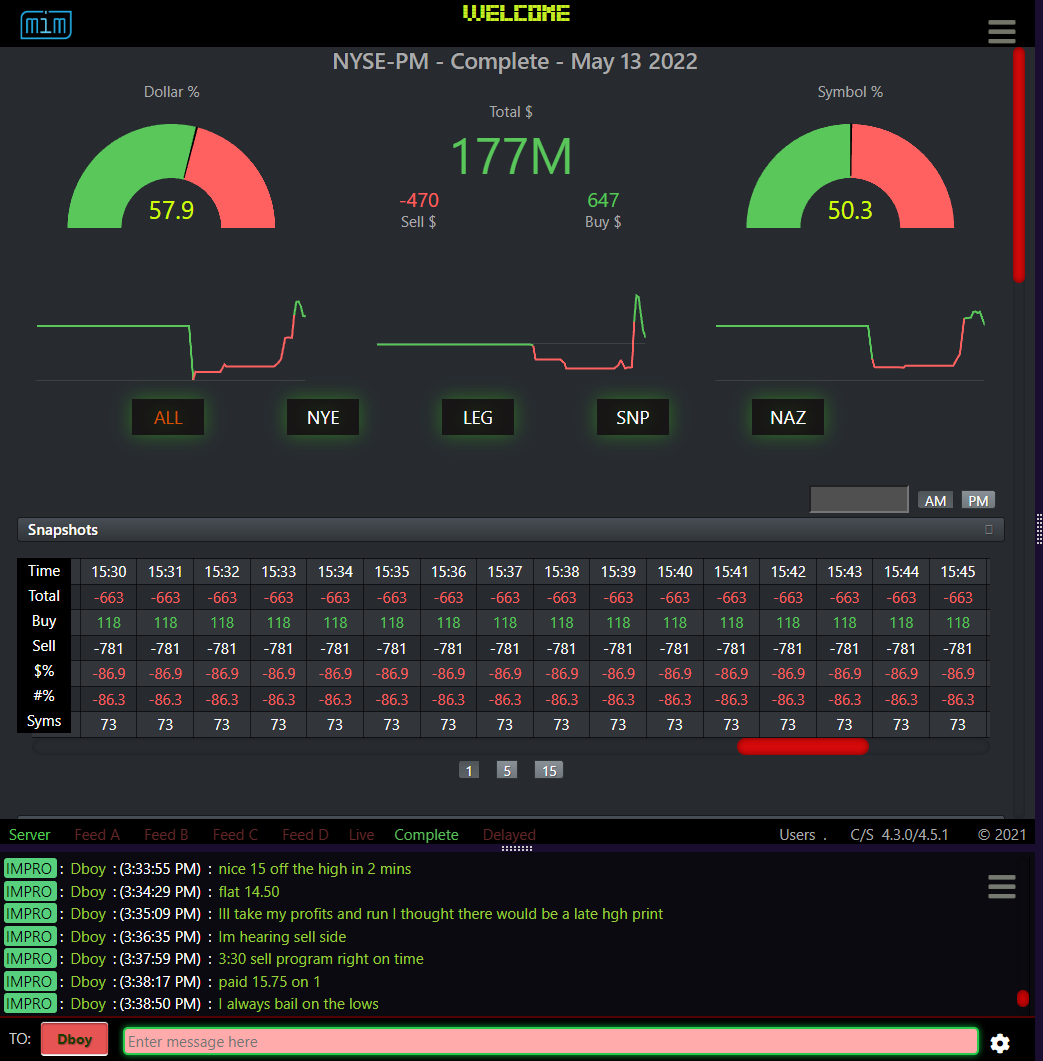The image size is (1043, 1061).
Task: Click the Dollar % gauge chart
Action: (x=171, y=177)
